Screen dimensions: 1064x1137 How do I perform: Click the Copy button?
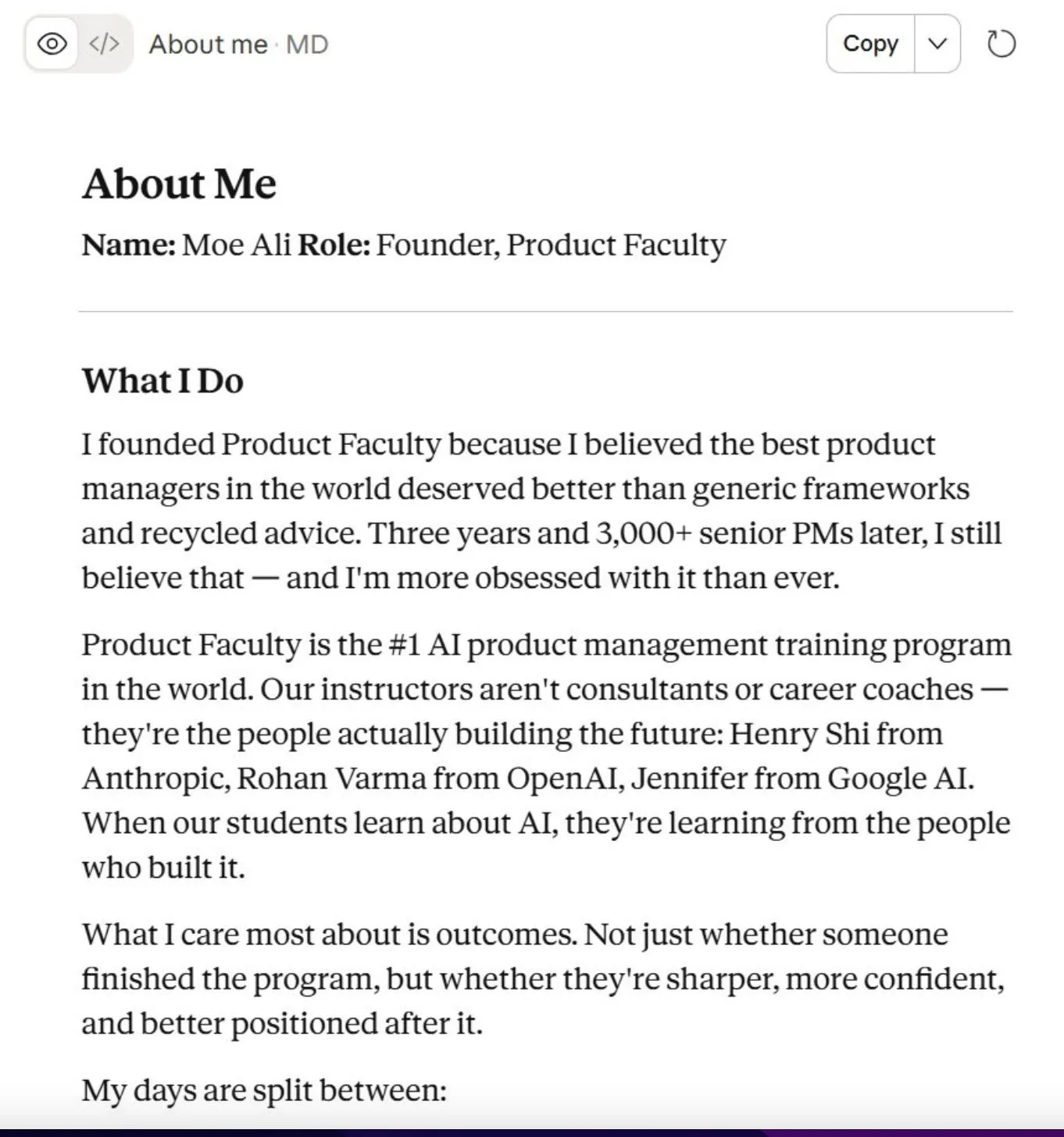[x=870, y=44]
